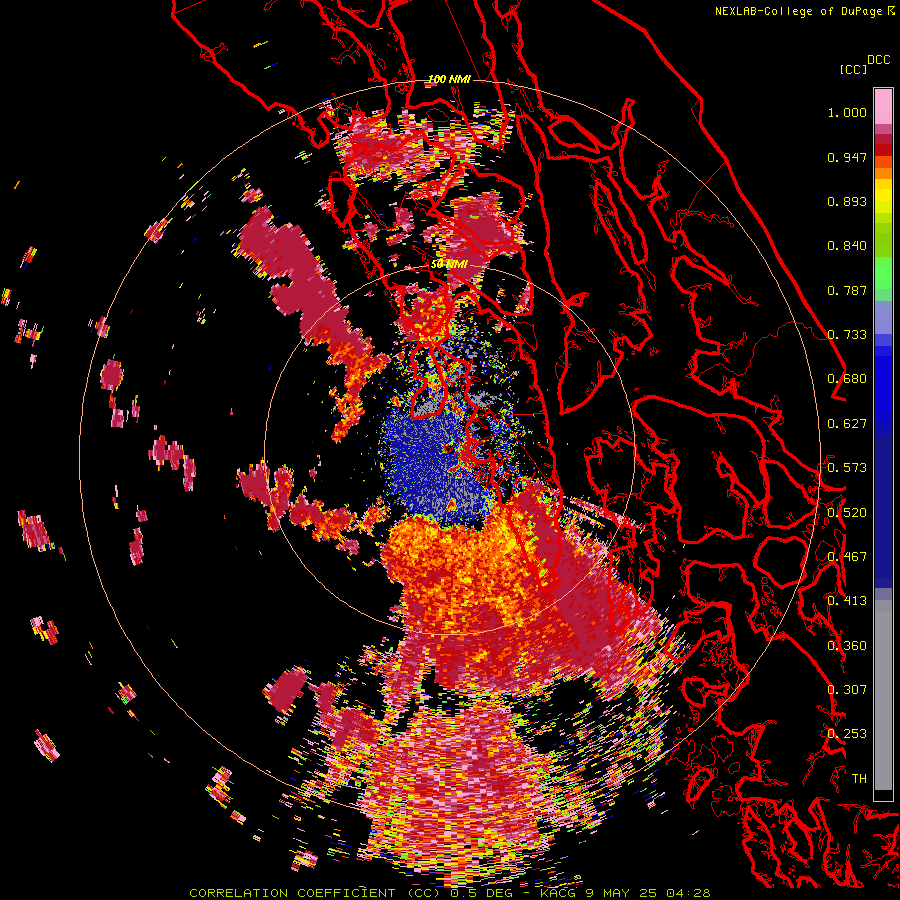Click the [CC] units label above the color bar
The height and width of the screenshot is (900, 900).
[x=853, y=69]
